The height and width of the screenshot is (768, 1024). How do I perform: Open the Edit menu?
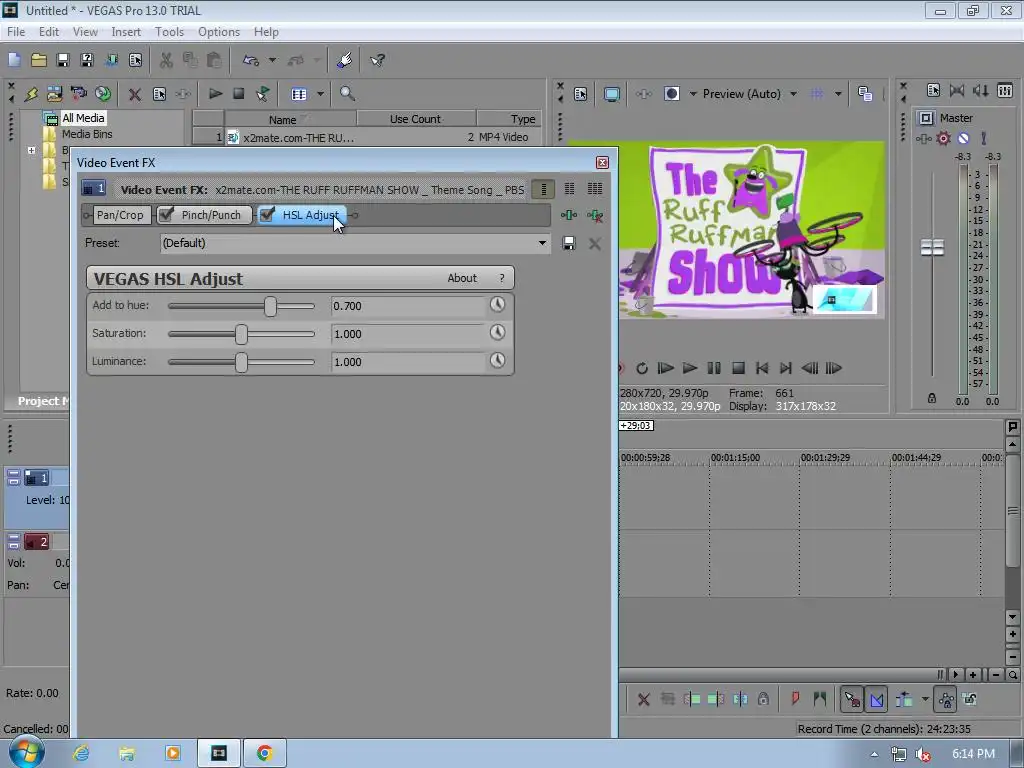point(49,32)
